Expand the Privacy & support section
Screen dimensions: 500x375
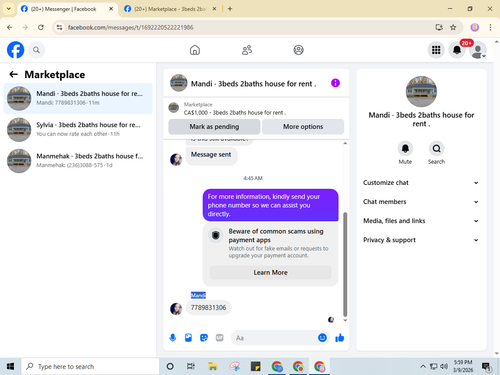click(421, 240)
